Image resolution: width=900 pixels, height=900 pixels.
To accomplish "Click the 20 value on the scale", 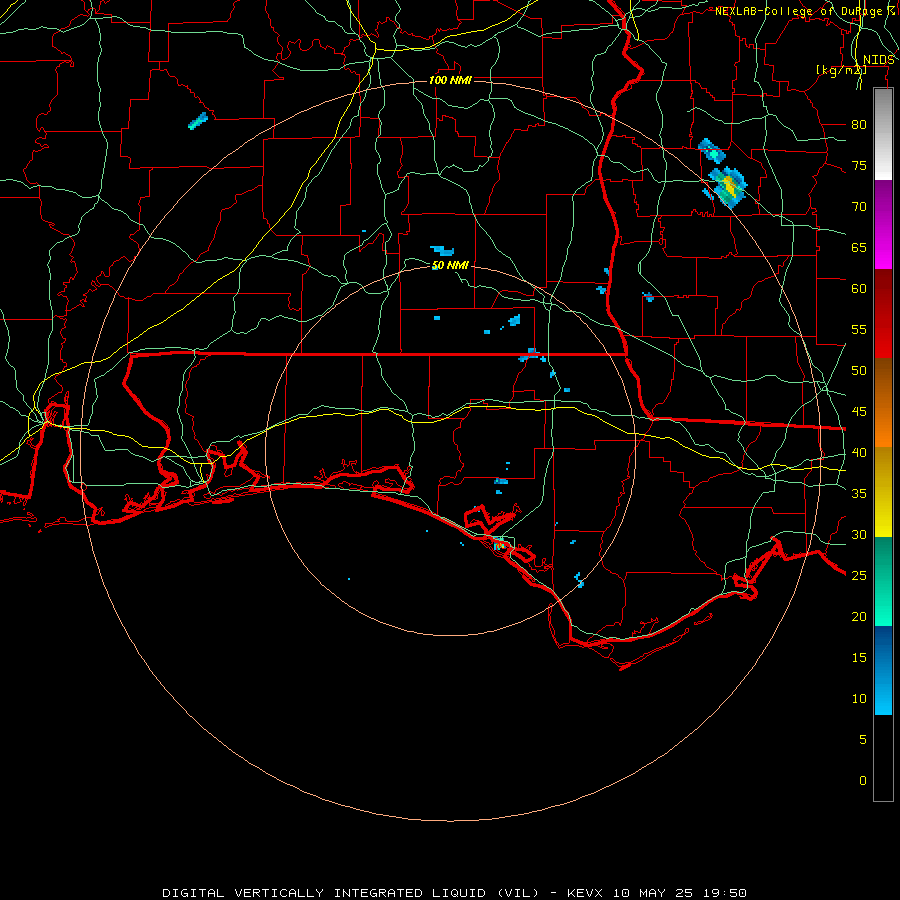I will [x=859, y=616].
